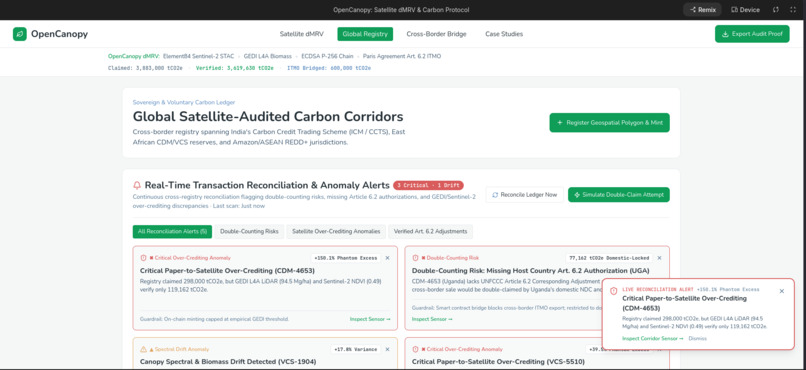Image resolution: width=806 pixels, height=370 pixels.
Task: Click Dismiss link in live alert popup
Action: click(698, 339)
